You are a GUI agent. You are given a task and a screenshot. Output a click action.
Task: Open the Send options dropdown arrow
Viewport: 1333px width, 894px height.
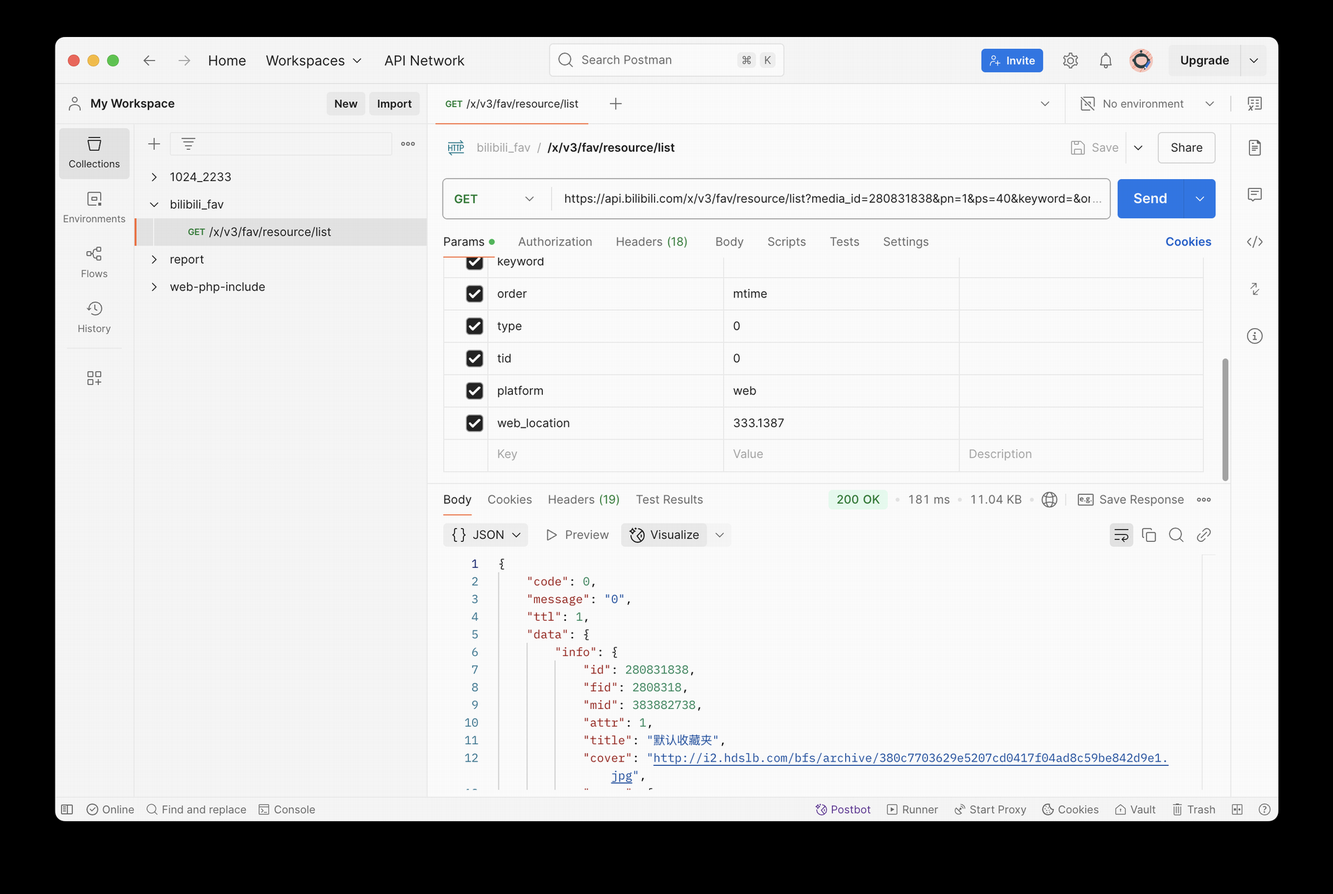pyautogui.click(x=1199, y=198)
